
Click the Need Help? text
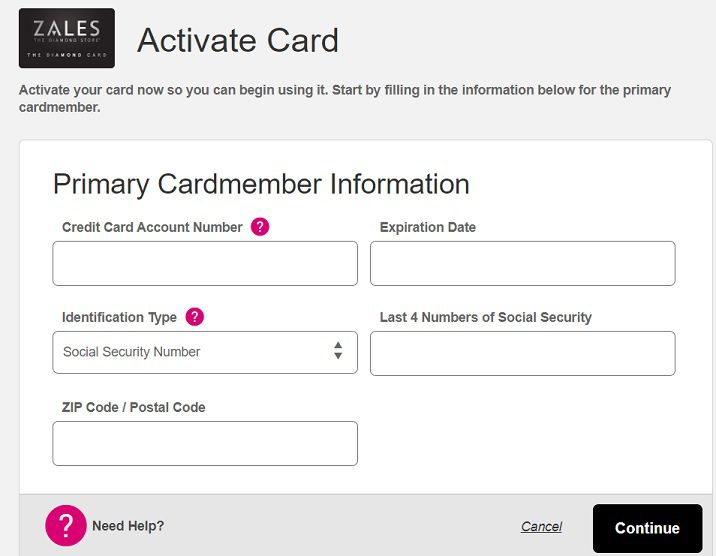pos(128,526)
